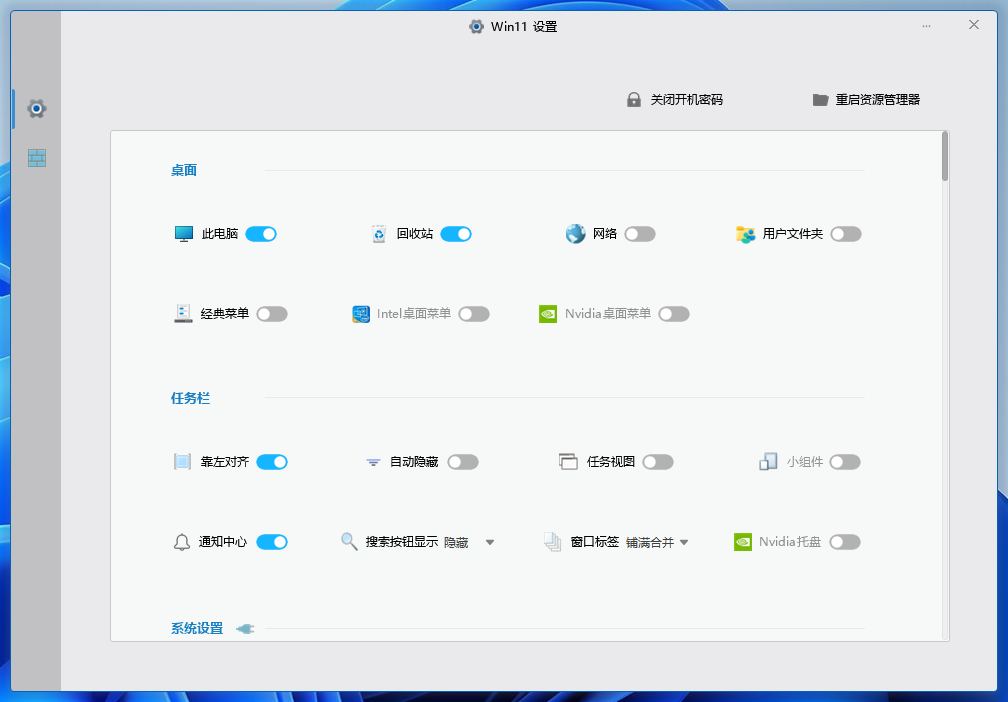Click the 重启资源管理器 button
This screenshot has height=702, width=1008.
pyautogui.click(x=866, y=100)
